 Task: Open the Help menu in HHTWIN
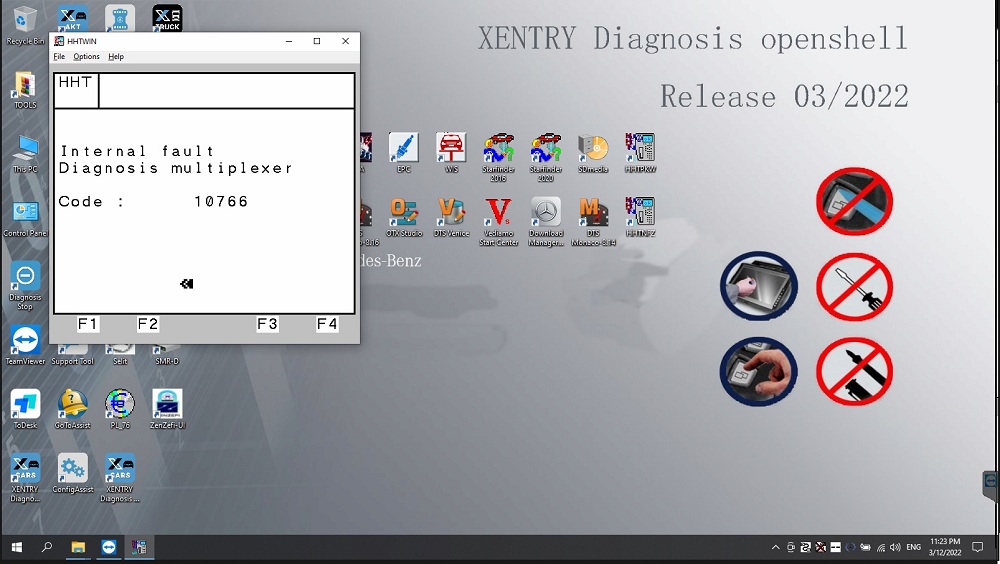[x=115, y=57]
